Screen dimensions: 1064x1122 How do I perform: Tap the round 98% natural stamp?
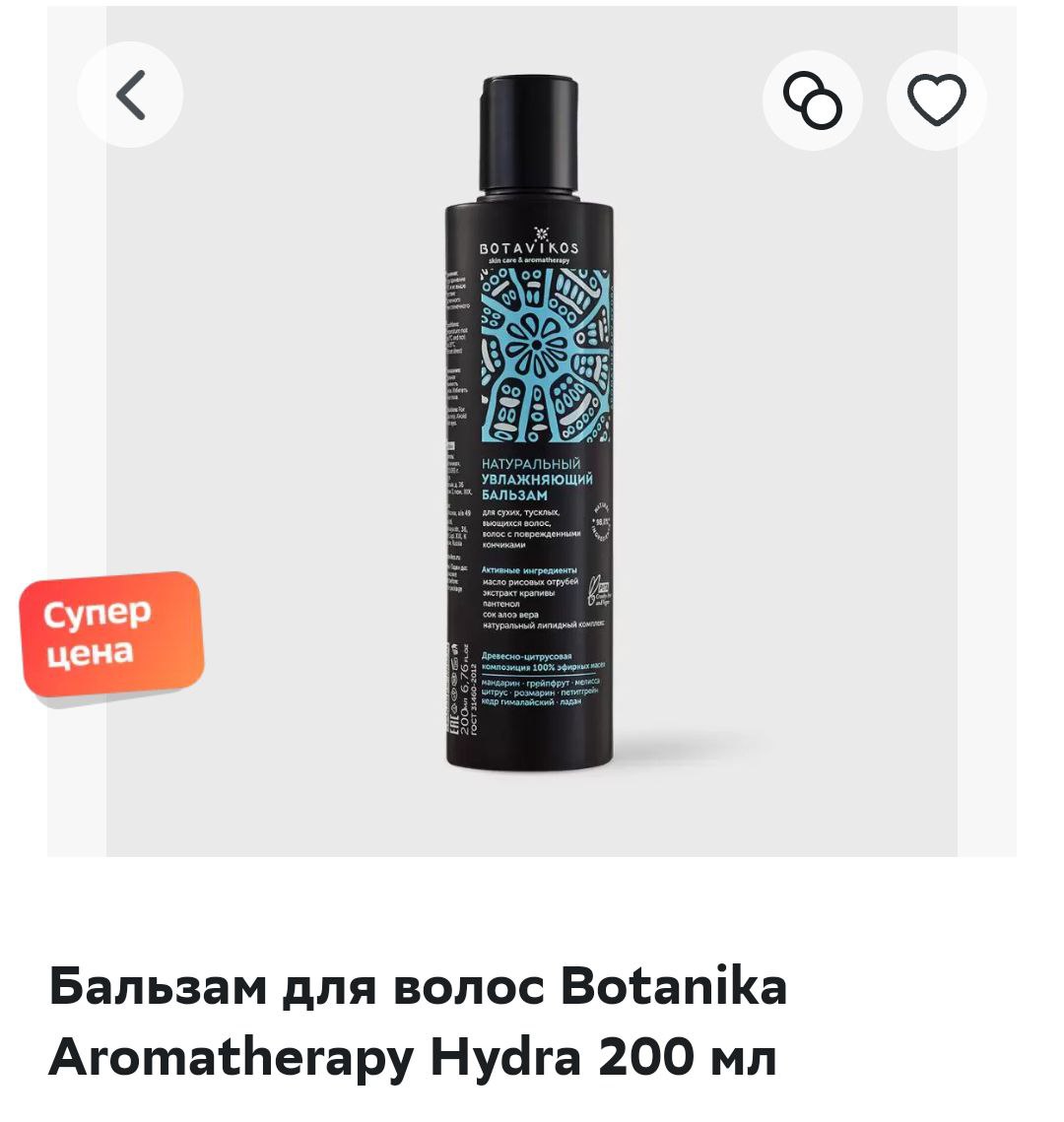tap(601, 522)
